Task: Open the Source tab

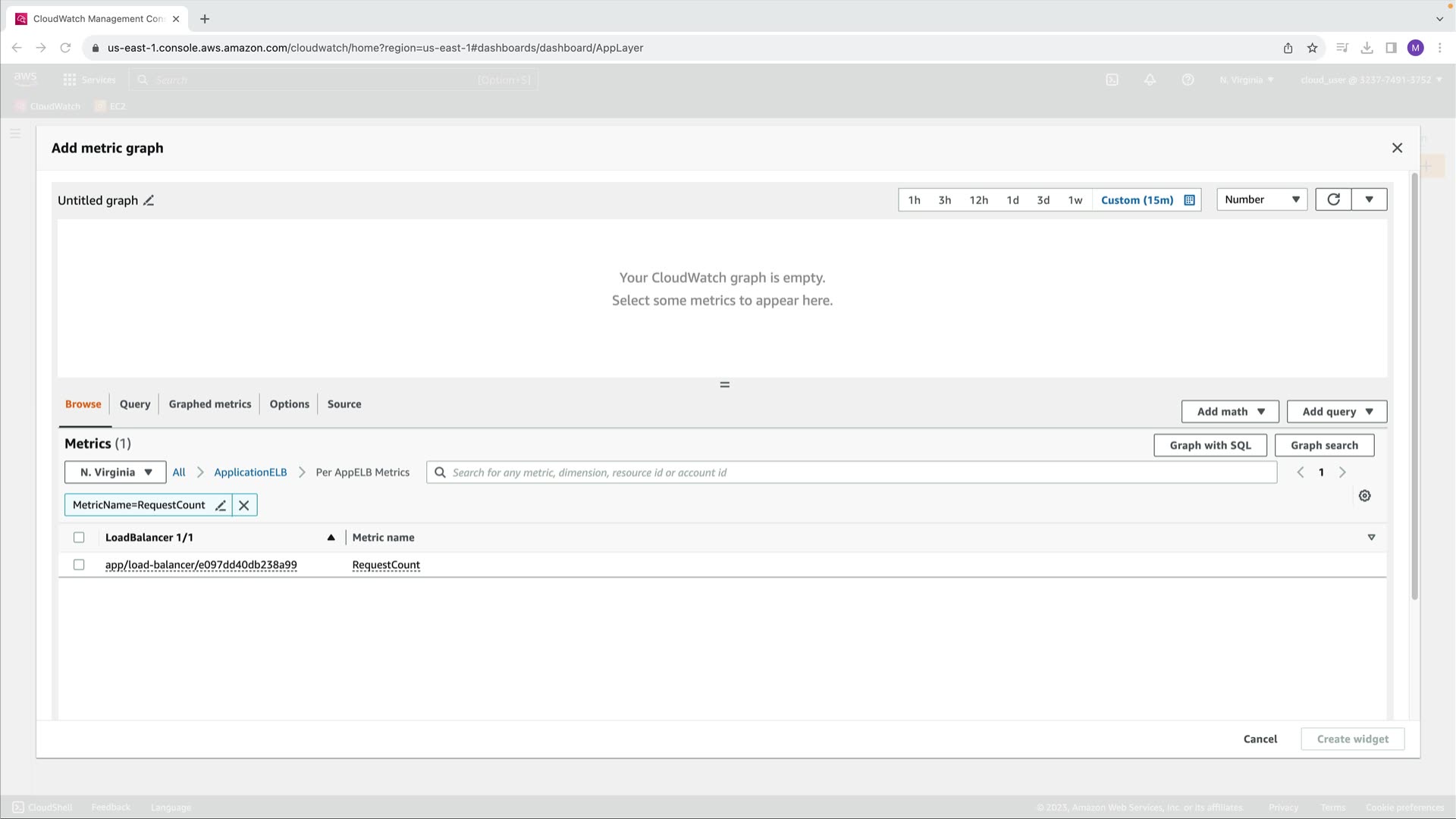Action: (344, 404)
